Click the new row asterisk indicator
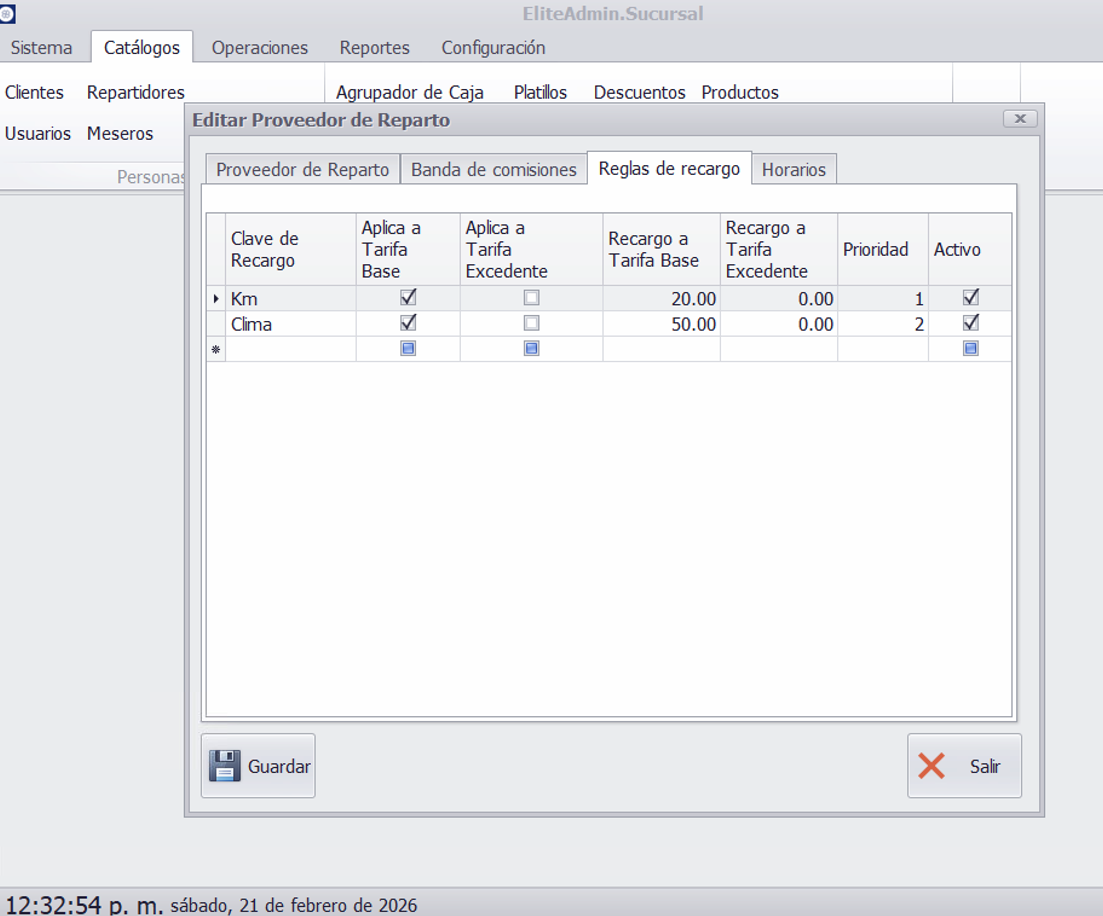The width and height of the screenshot is (1103, 916). pos(216,349)
